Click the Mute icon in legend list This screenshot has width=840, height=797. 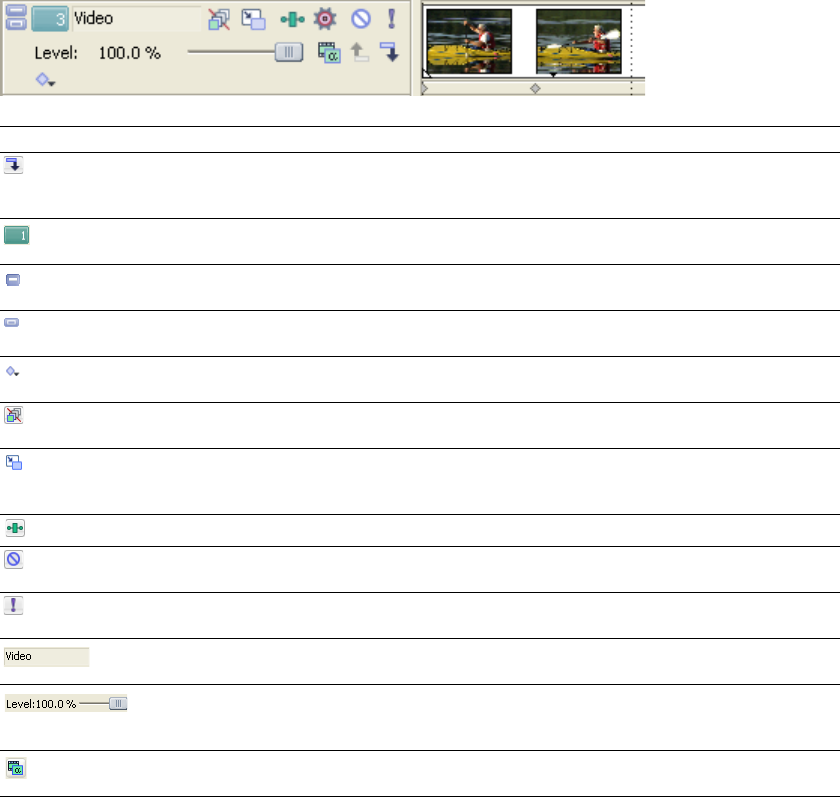13,559
